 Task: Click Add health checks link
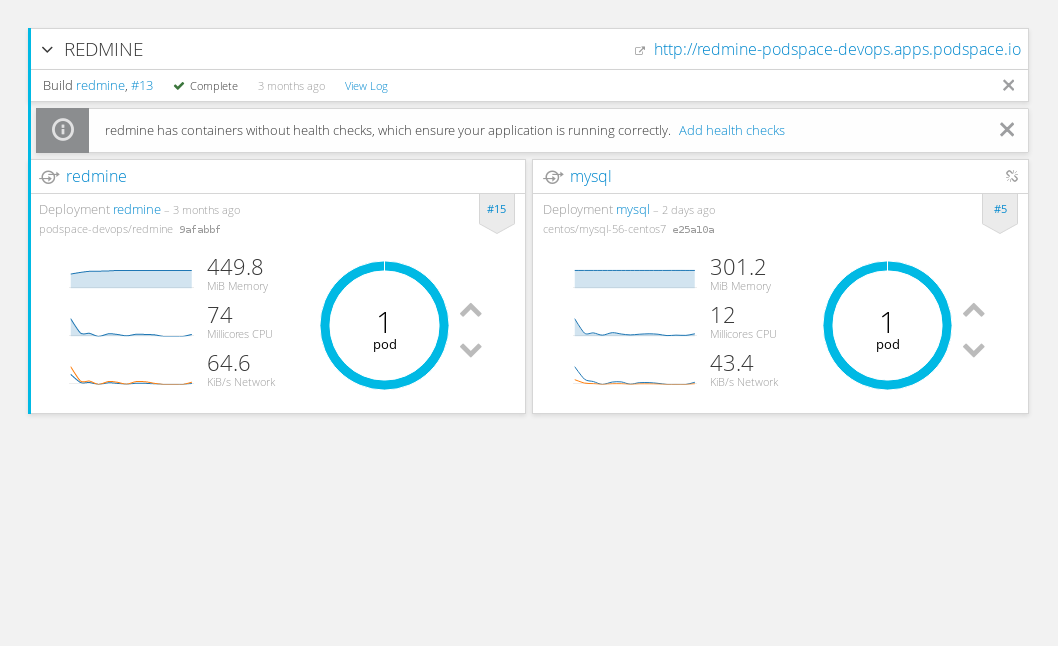coord(731,130)
